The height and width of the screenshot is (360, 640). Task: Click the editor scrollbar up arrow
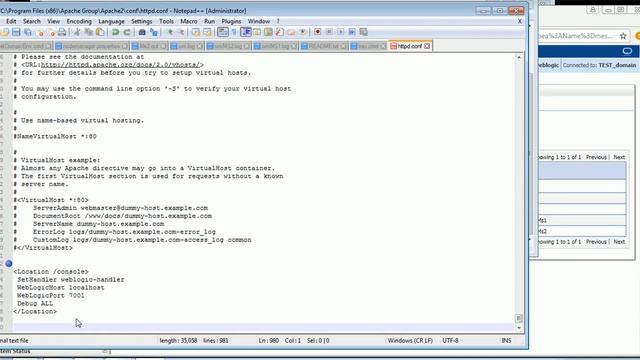(x=519, y=57)
